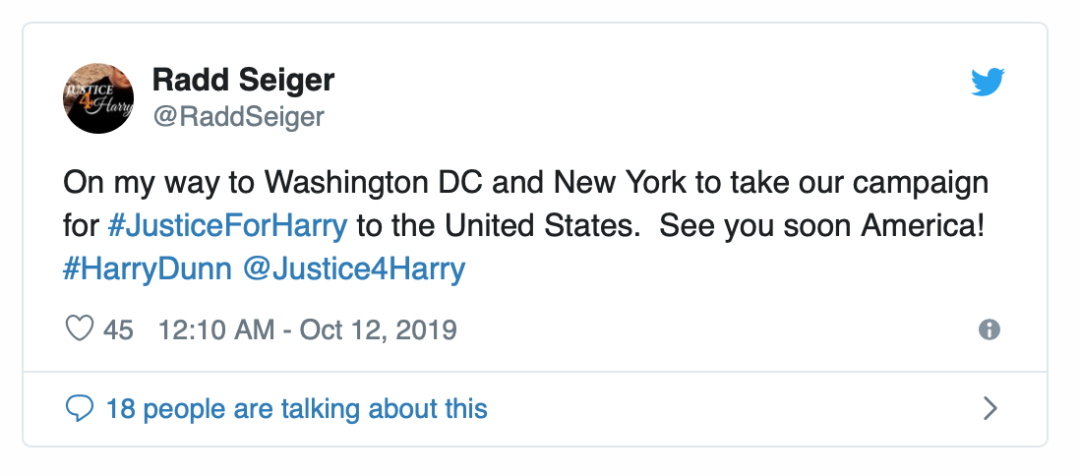This screenshot has width=1080, height=476.
Task: Click the speech bubble conversation icon
Action: coord(79,408)
